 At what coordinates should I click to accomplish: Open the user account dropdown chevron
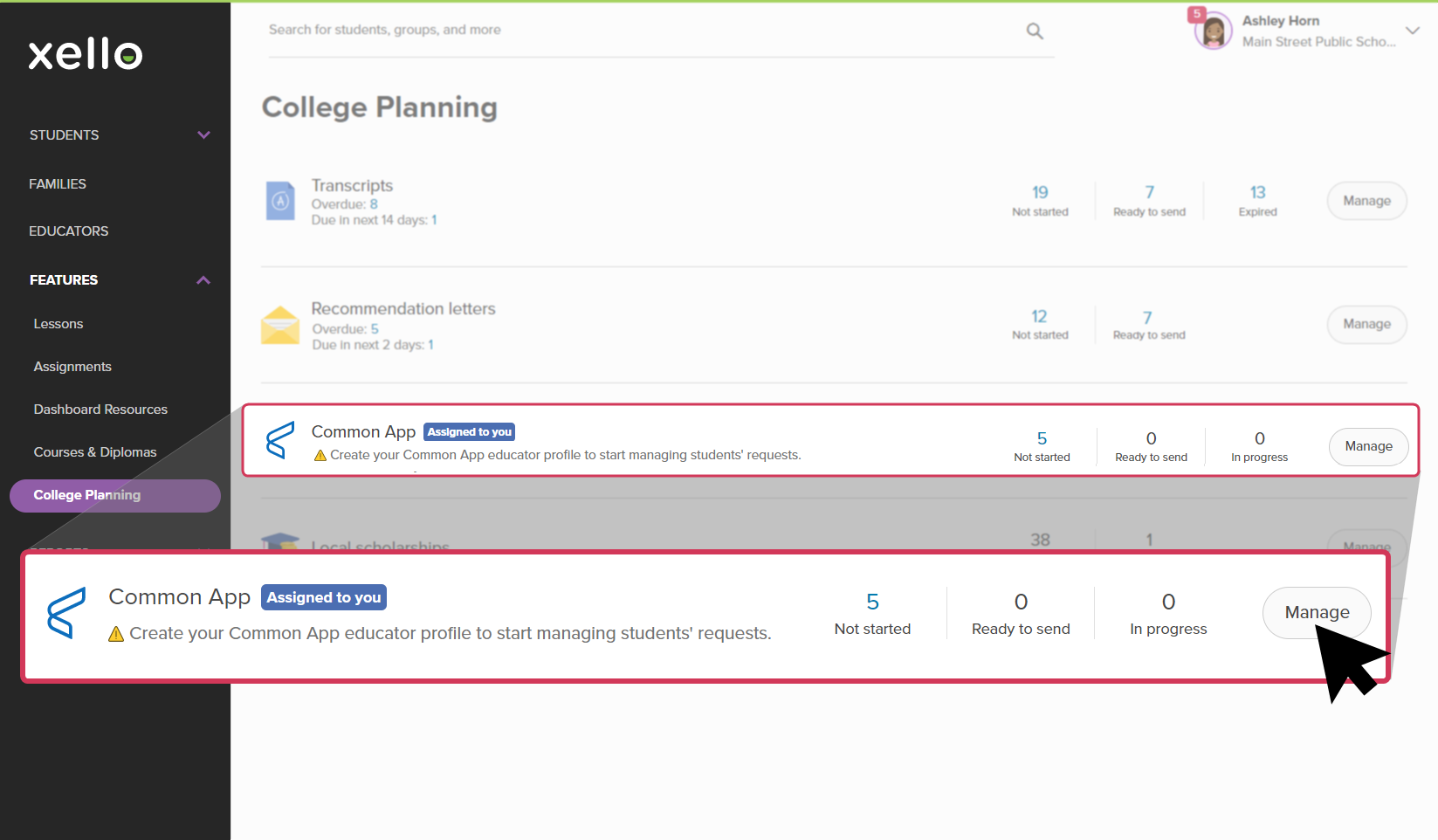(x=1412, y=31)
